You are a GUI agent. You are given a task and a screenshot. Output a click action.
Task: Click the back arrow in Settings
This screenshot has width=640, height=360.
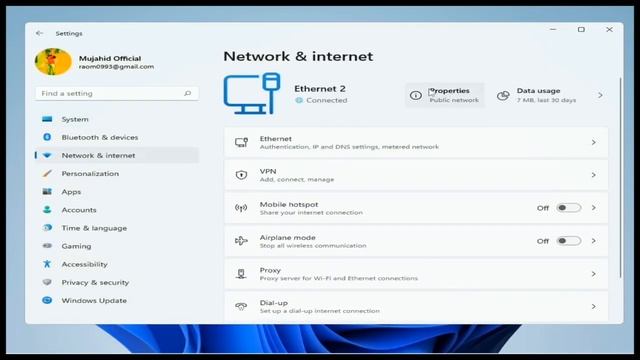tap(39, 33)
